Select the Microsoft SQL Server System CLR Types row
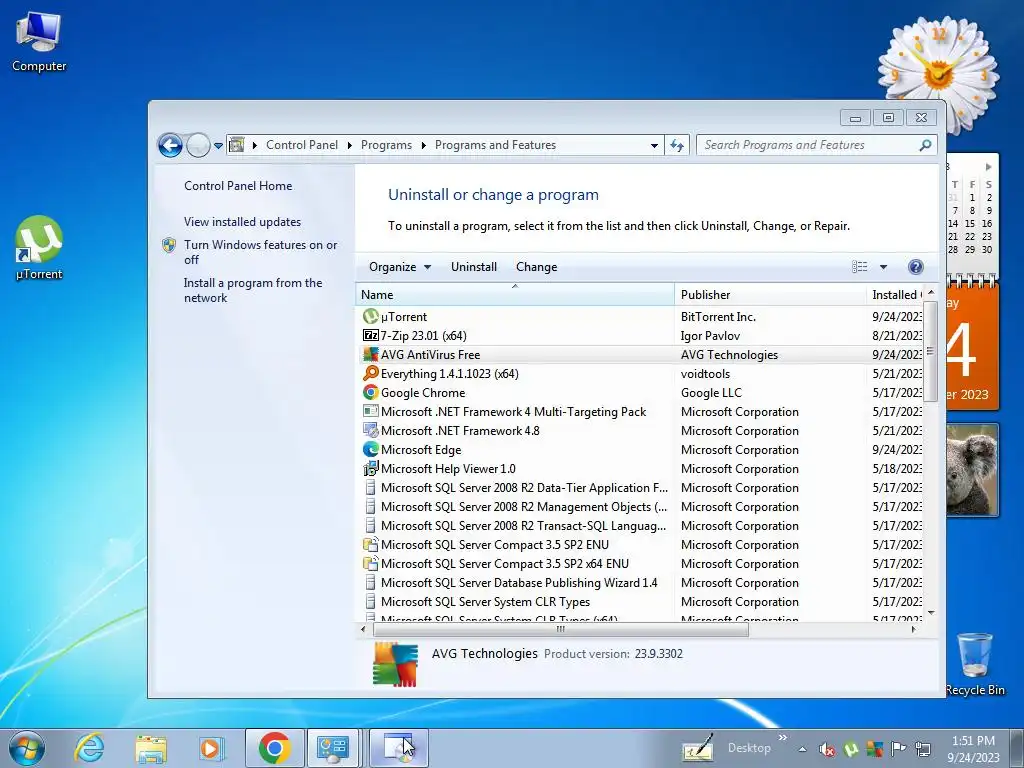The width and height of the screenshot is (1024, 768). 639,601
